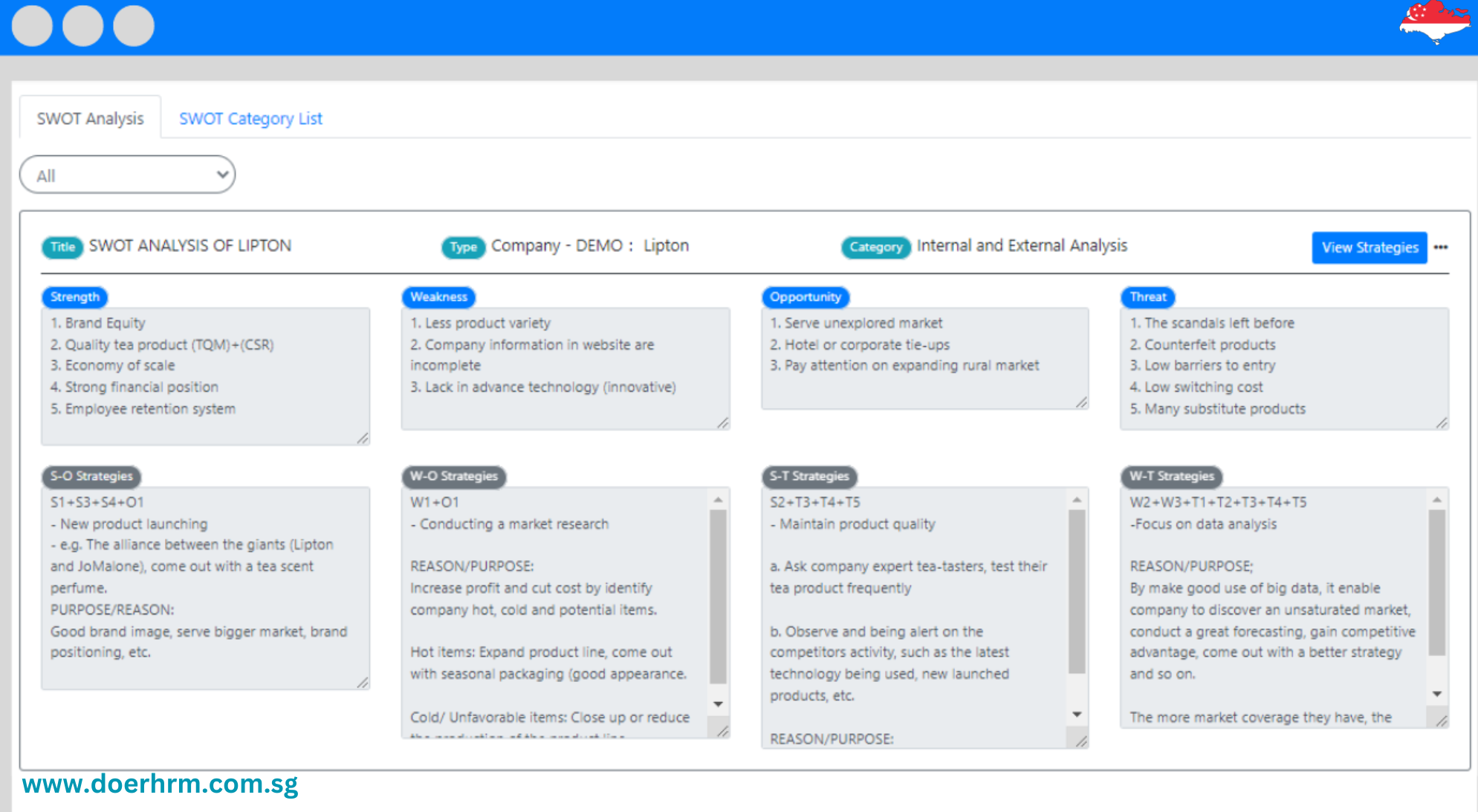Screen dimensions: 1478x812
Task: Open the www.doerhrm.com.sg link
Action: pyautogui.click(x=160, y=784)
